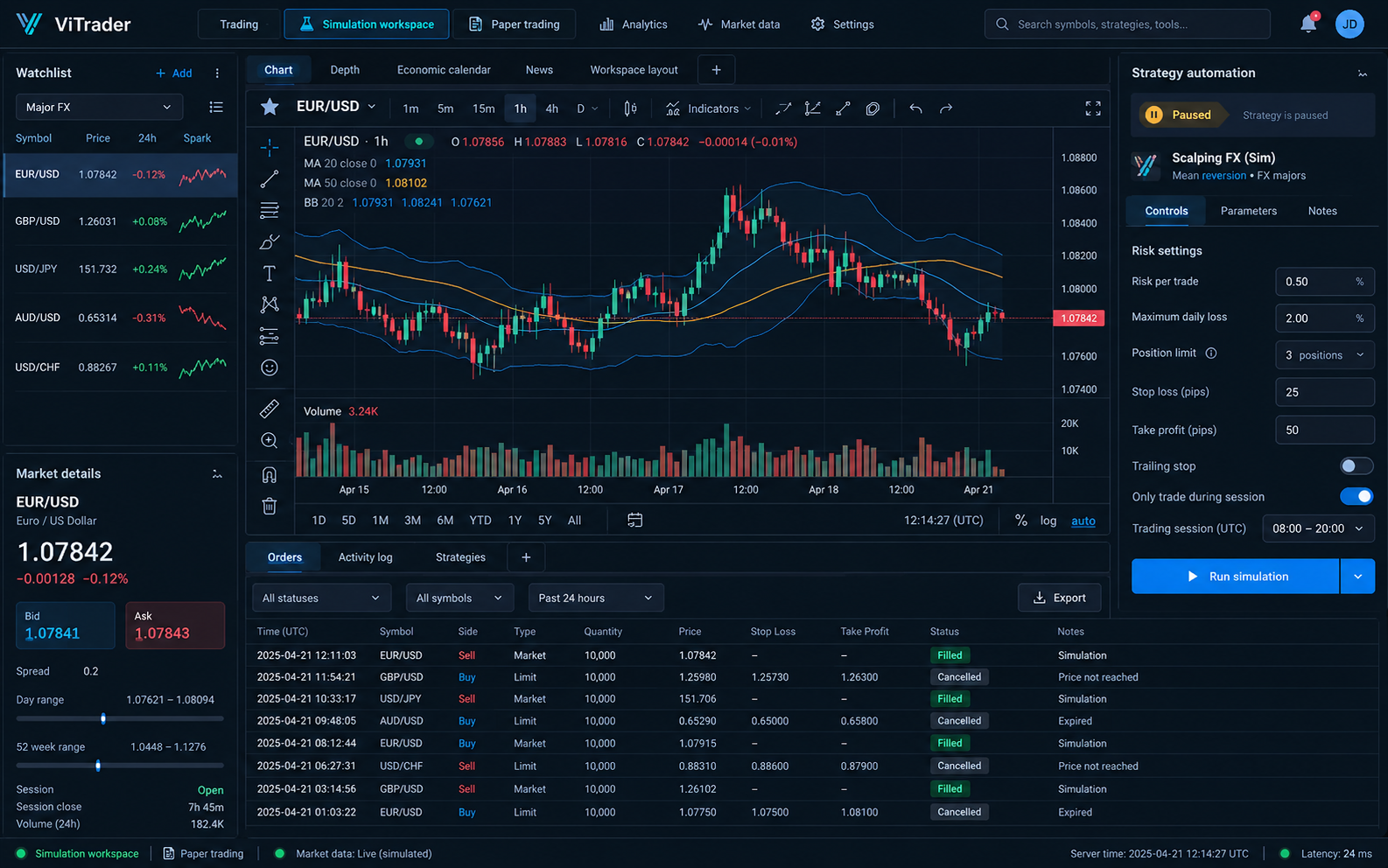Open the All statuses filter
This screenshot has width=1388, height=868.
click(320, 598)
